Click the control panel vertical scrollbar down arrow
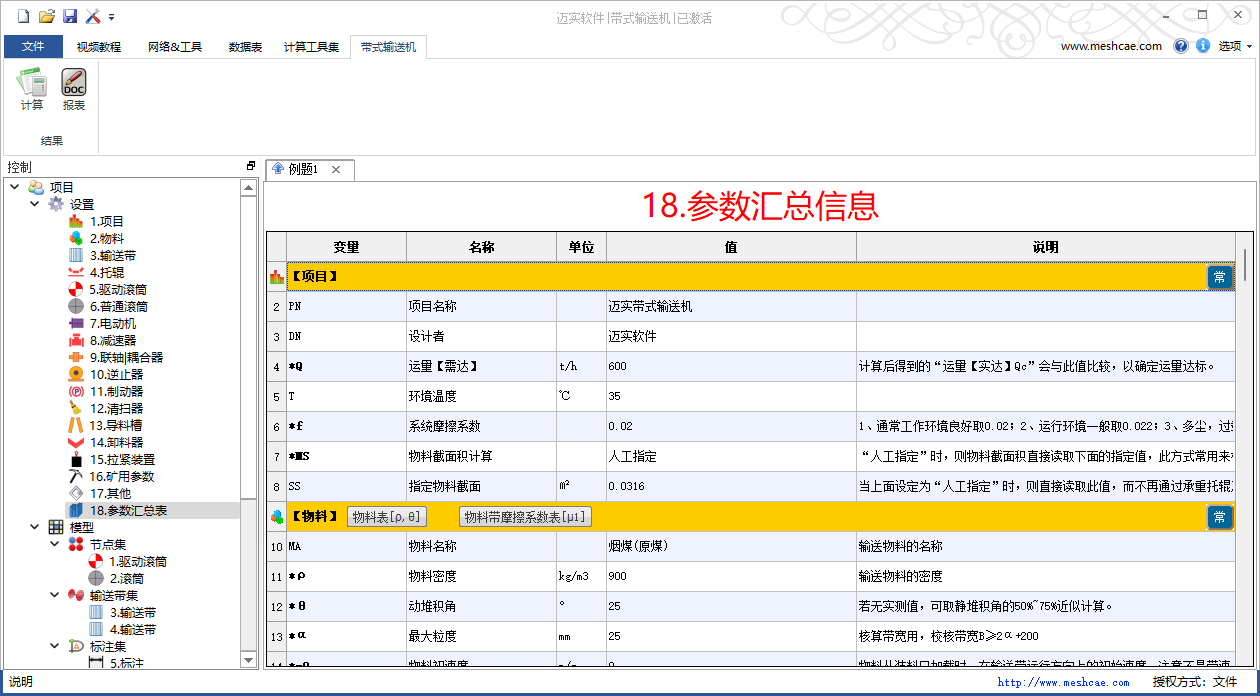 point(249,659)
